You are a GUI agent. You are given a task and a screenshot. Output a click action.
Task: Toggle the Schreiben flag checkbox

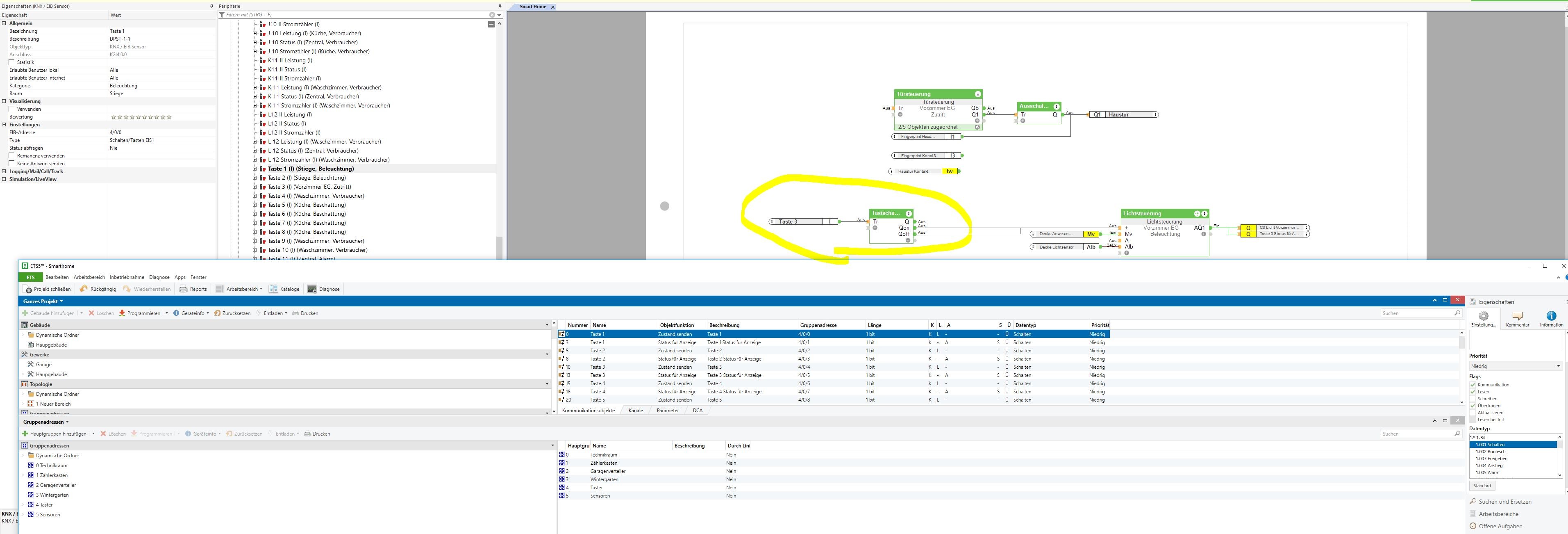(1473, 399)
